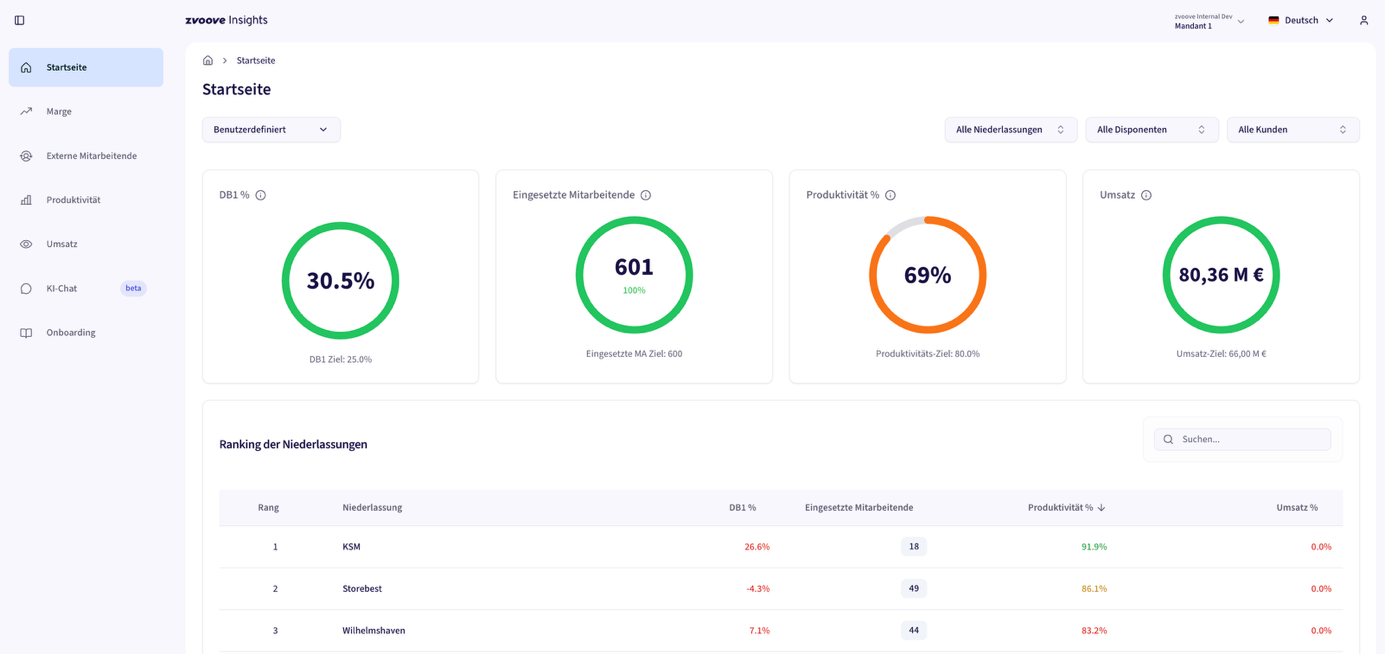Screen dimensions: 1385x654
Task: Click the home icon in the breadcrumb
Action: 208,61
